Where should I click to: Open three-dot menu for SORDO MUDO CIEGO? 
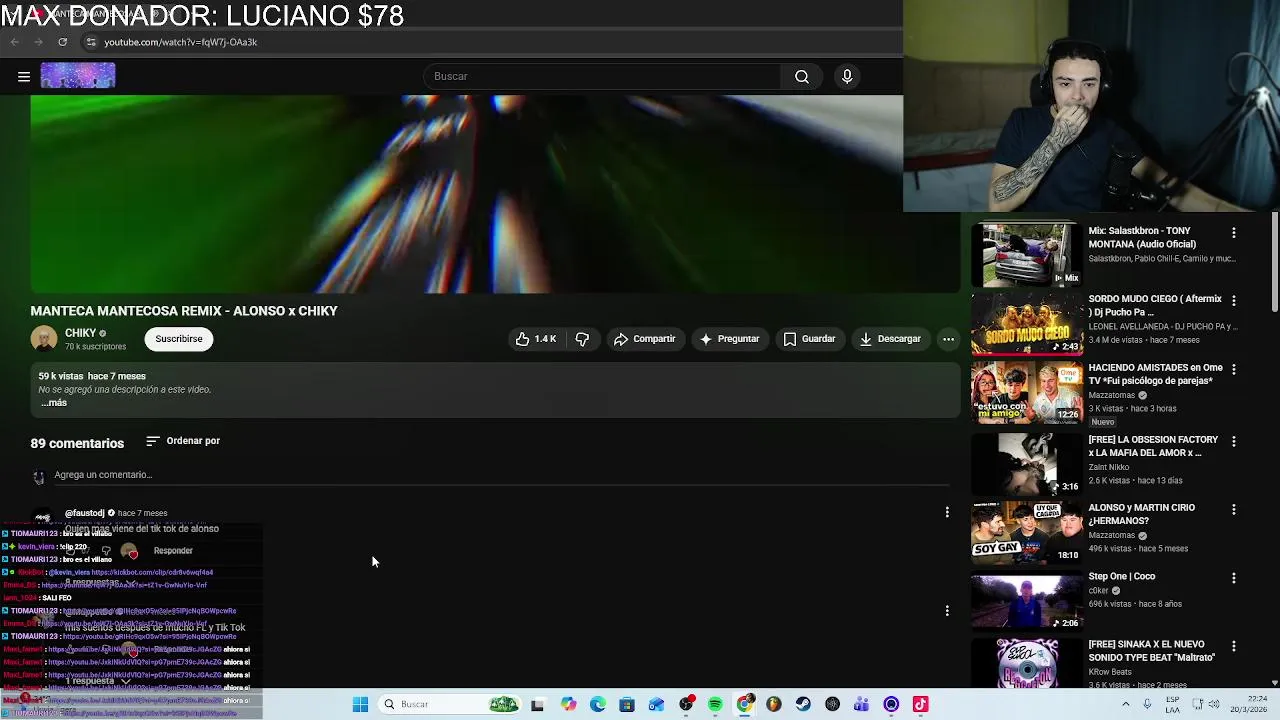[x=1233, y=300]
